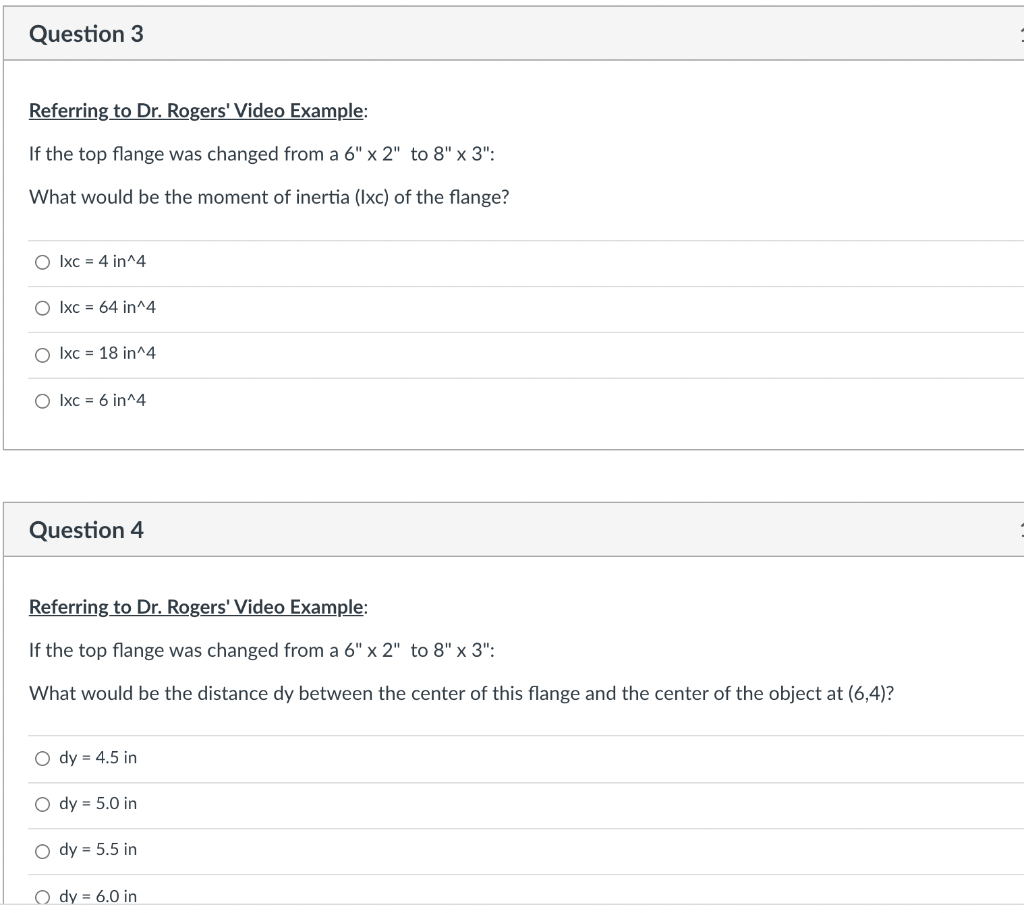Image resolution: width=1024 pixels, height=913 pixels.
Task: Click the top flange sentence in Question 4
Action: pos(262,650)
